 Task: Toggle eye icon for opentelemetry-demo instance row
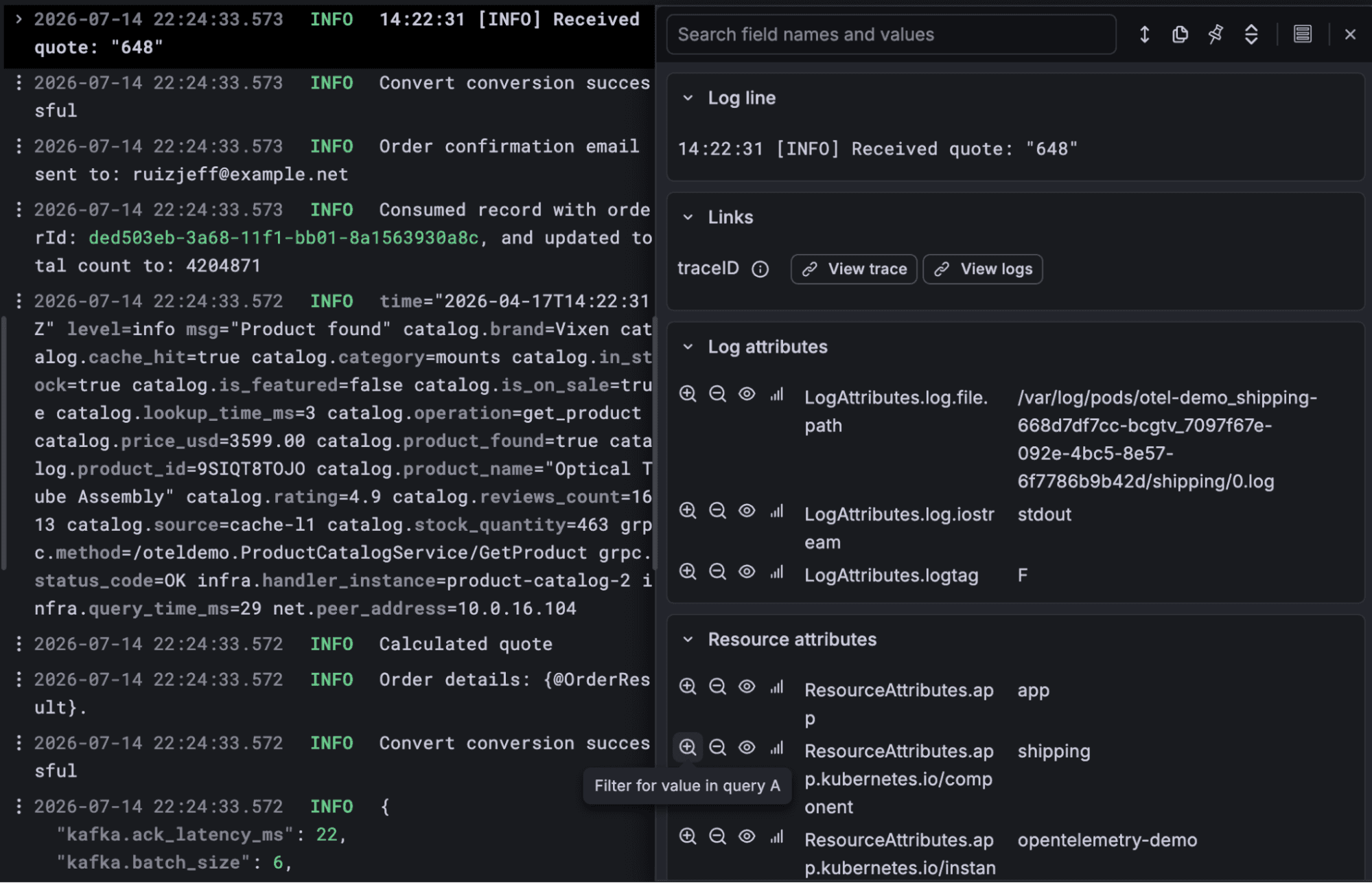point(747,836)
